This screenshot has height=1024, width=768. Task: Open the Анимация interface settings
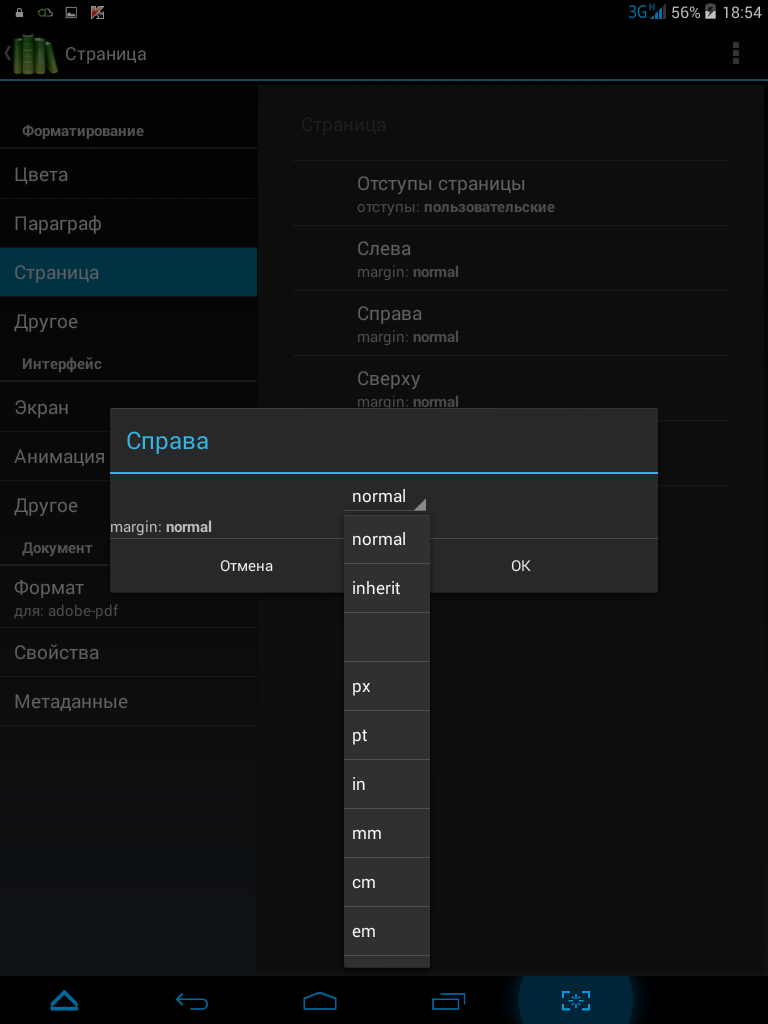[60, 457]
